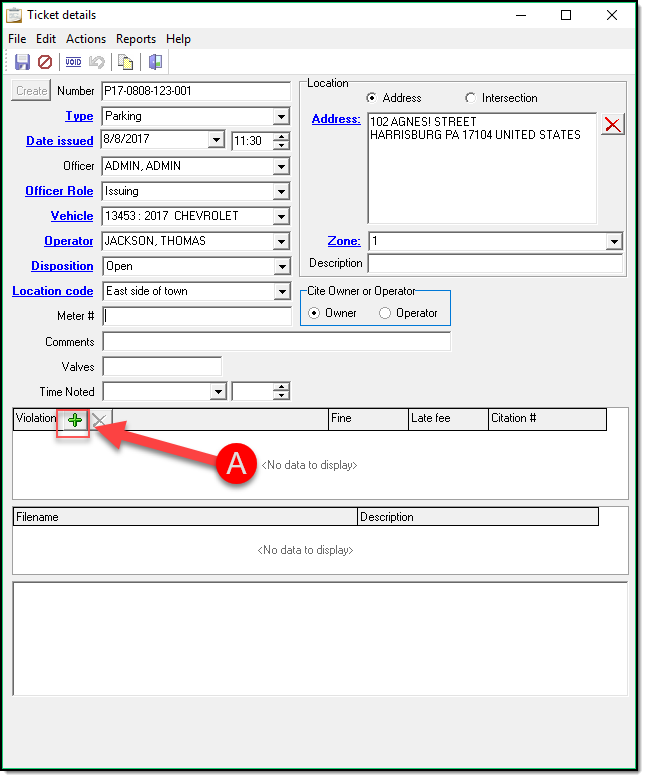The height and width of the screenshot is (779, 646).
Task: Select the Intersection radio button
Action: click(x=471, y=98)
